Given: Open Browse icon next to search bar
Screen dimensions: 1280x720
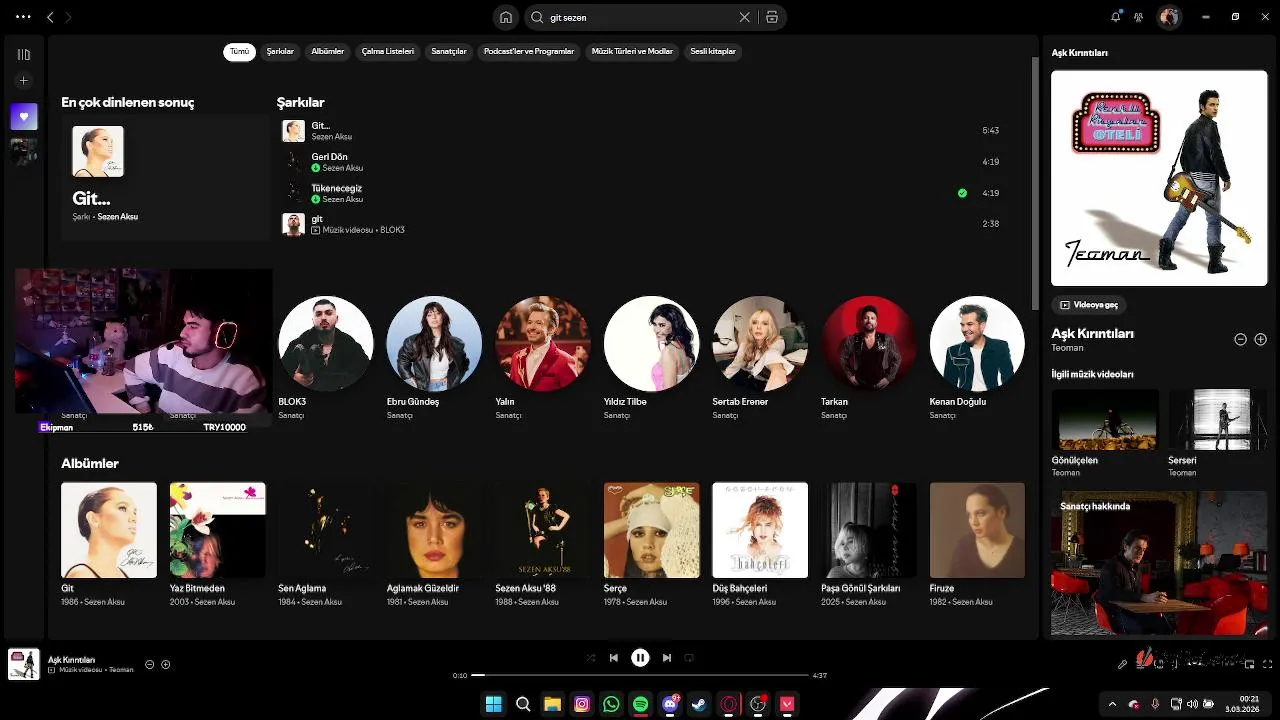Looking at the screenshot, I should point(772,17).
